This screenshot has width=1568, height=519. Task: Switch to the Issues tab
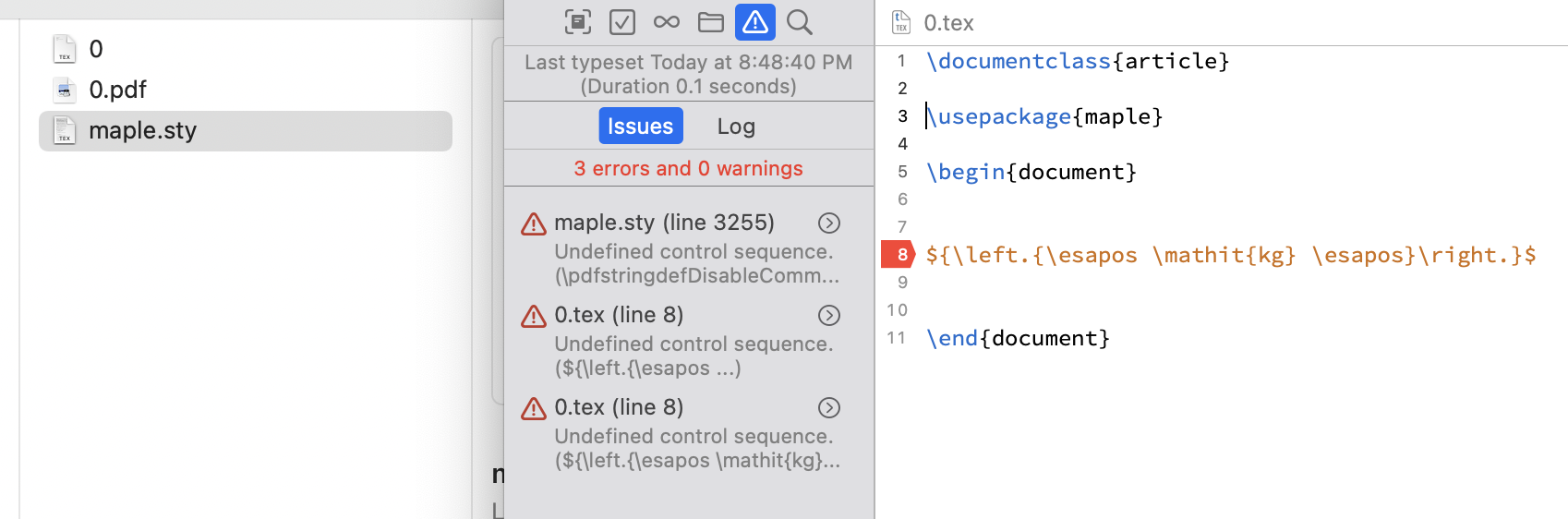coord(641,126)
